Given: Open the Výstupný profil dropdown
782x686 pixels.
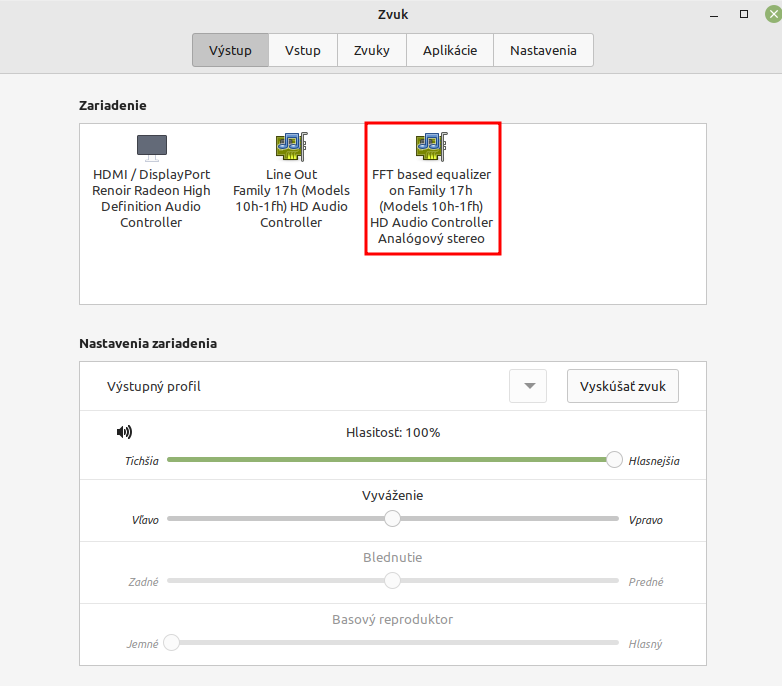Looking at the screenshot, I should 528,386.
